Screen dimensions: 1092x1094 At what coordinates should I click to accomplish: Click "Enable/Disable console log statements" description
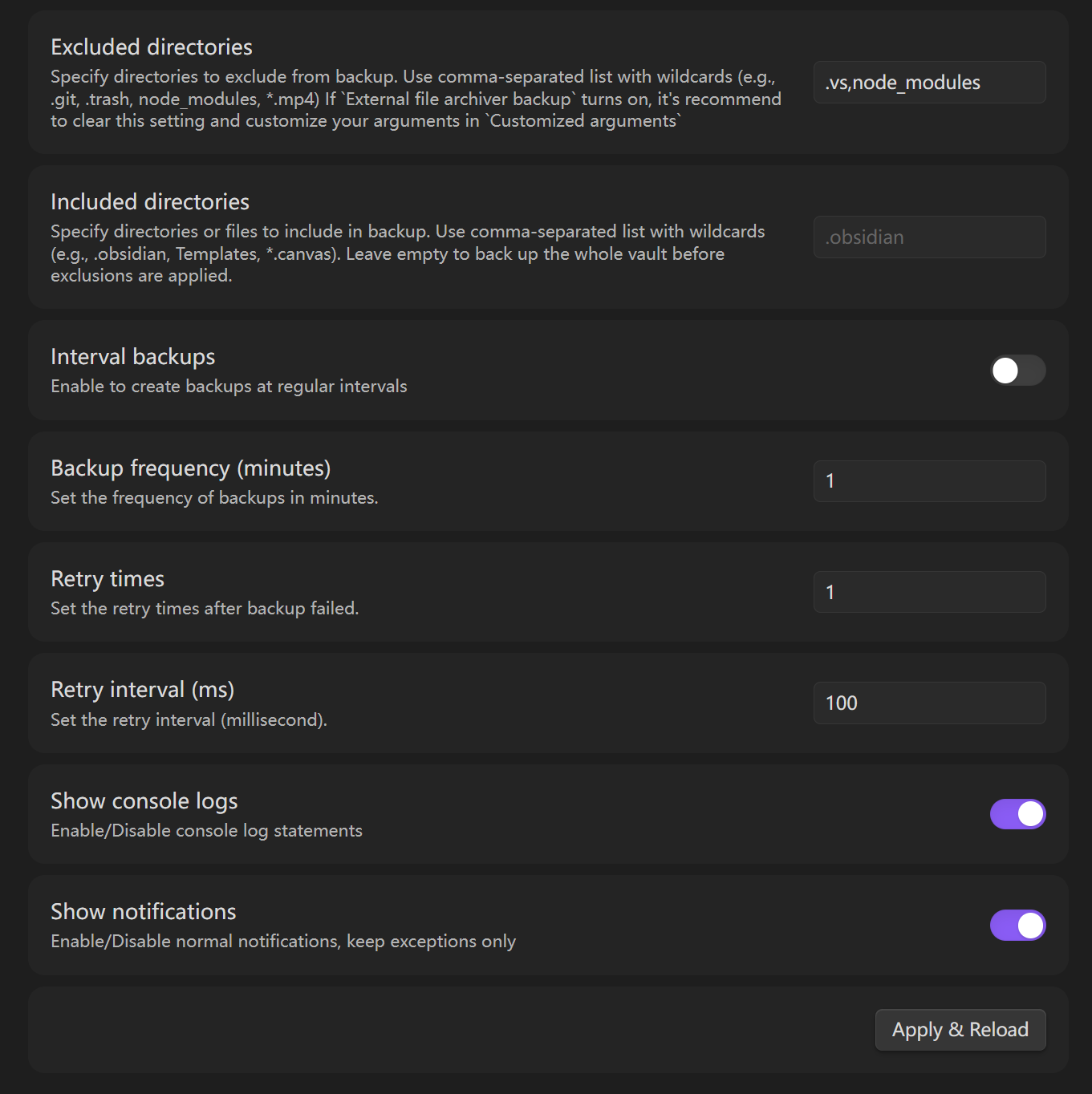[x=206, y=831]
